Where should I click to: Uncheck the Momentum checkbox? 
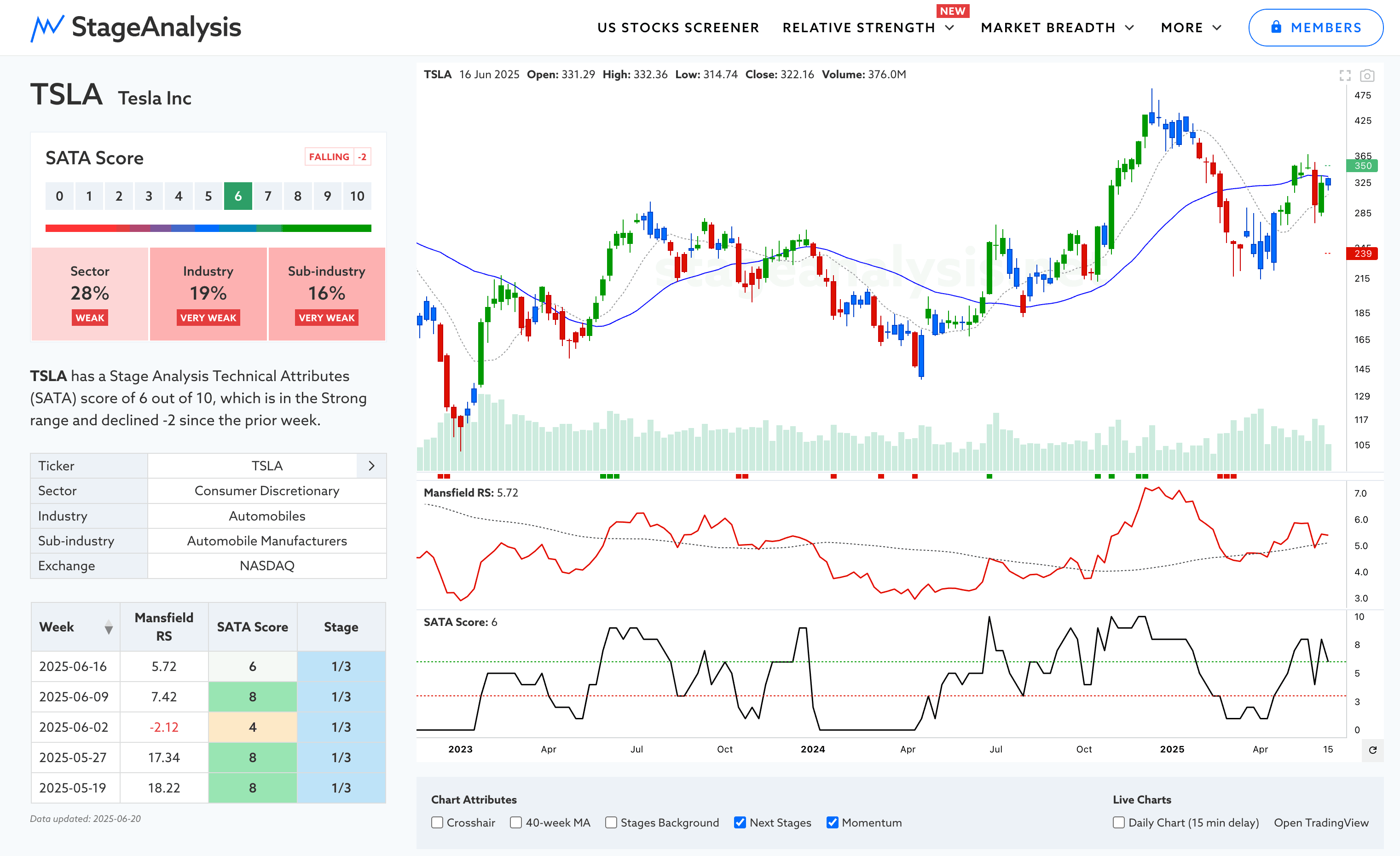coord(833,822)
